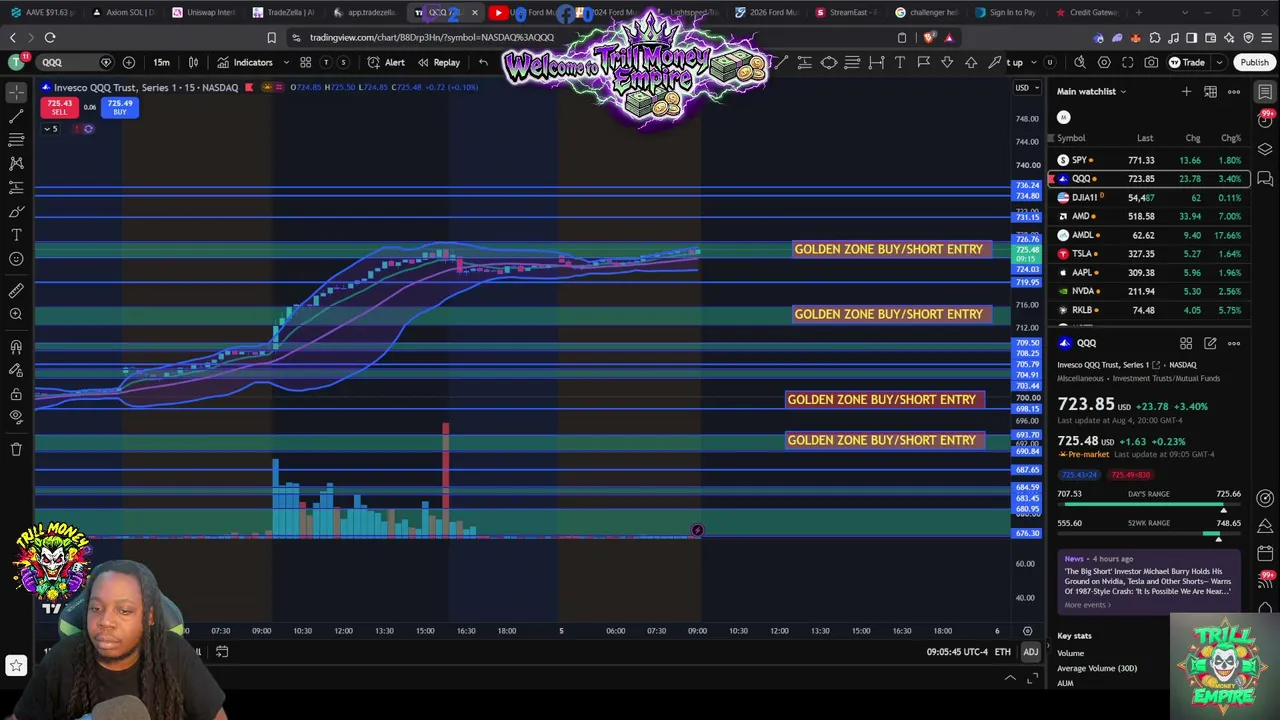Open the emoji and icons tool
Image resolution: width=1280 pixels, height=720 pixels.
[x=16, y=260]
